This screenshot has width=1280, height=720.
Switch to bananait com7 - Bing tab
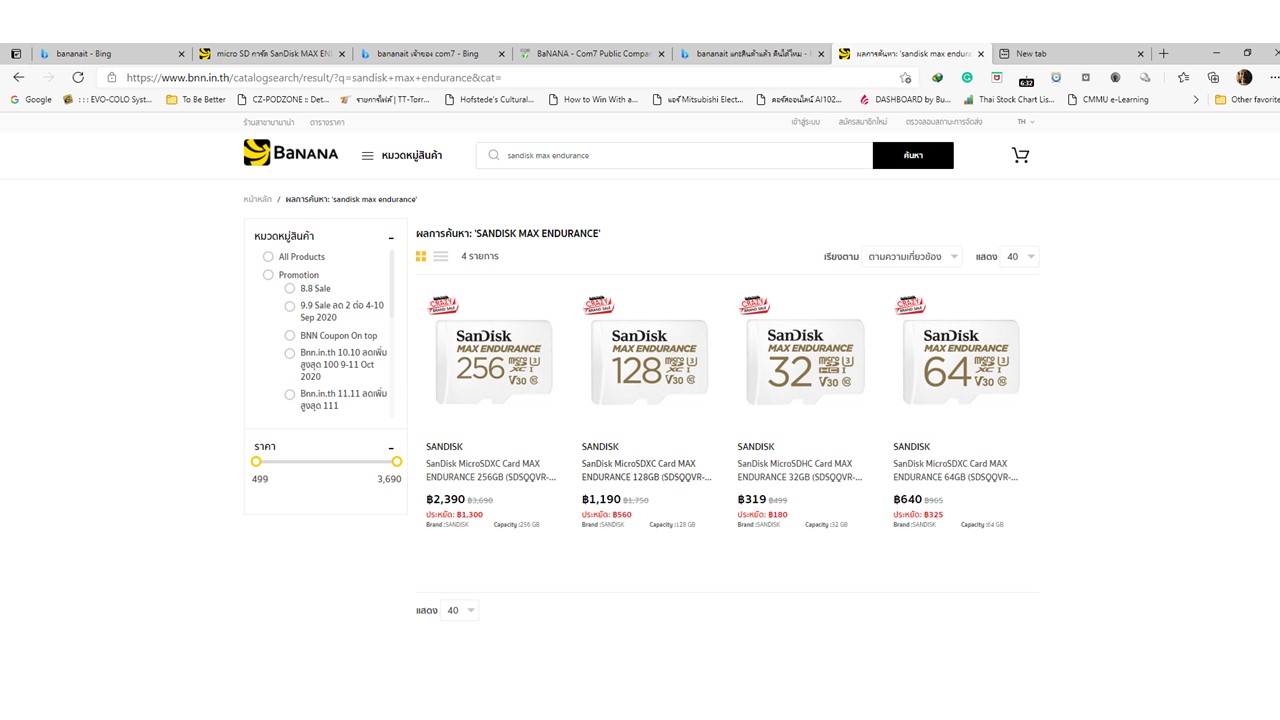click(431, 54)
